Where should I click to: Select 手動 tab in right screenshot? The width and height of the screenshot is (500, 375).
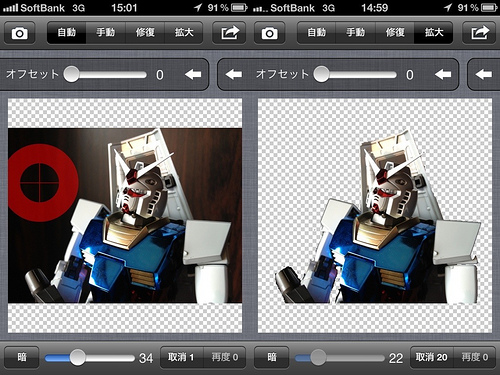(356, 33)
